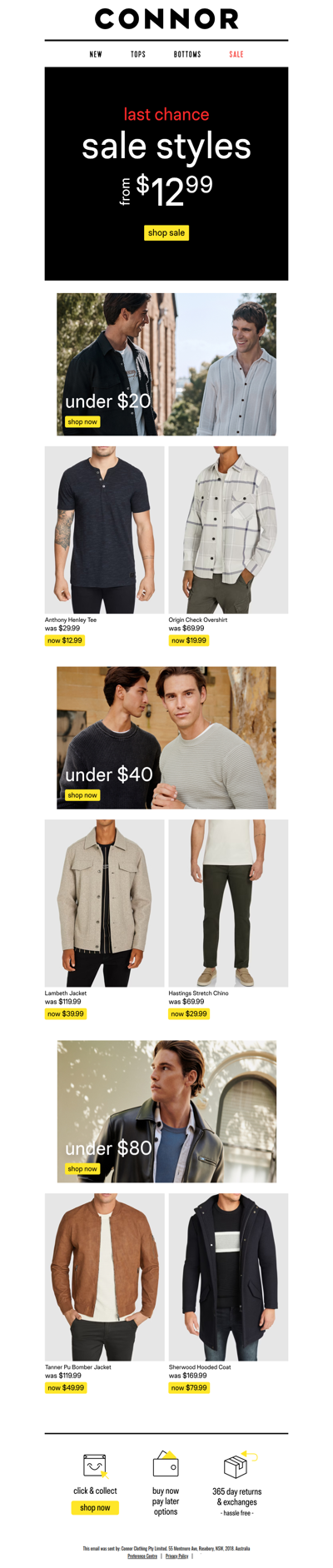Open the Lambeth Jacket product image
Screen dimensions: 333x1568
coord(104,903)
